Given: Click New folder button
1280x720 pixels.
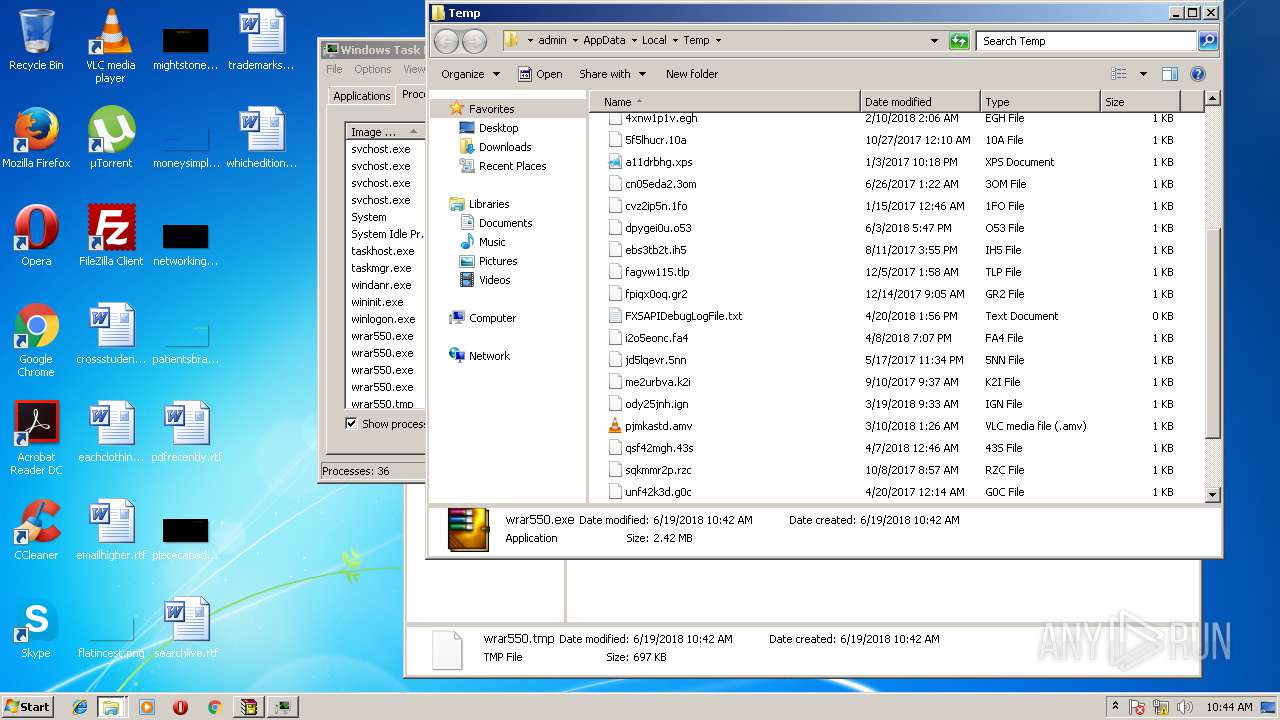Looking at the screenshot, I should 692,74.
